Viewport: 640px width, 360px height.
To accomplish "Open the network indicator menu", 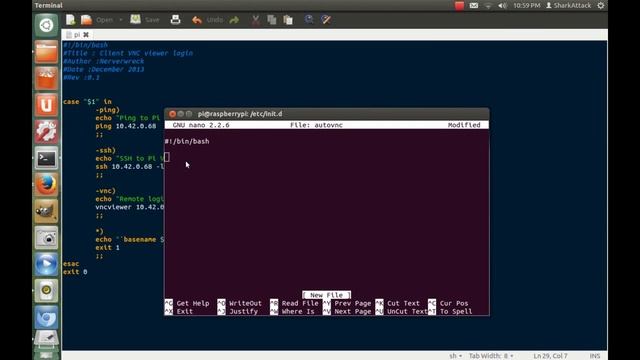I will (x=488, y=5).
